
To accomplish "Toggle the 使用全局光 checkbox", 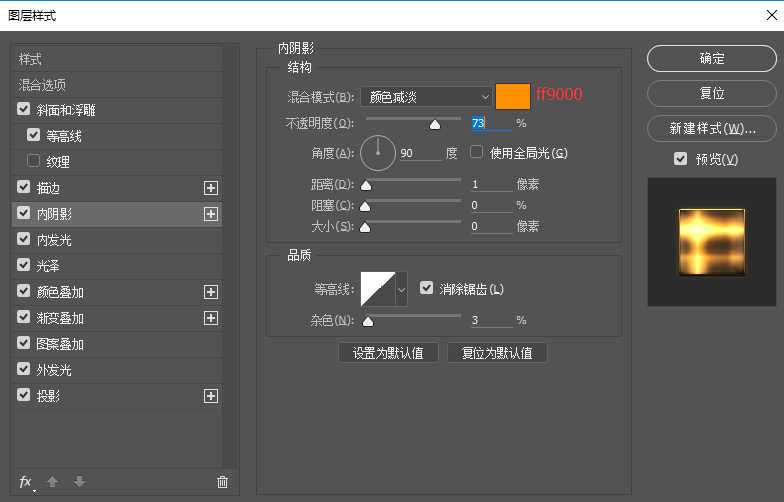I will point(477,153).
